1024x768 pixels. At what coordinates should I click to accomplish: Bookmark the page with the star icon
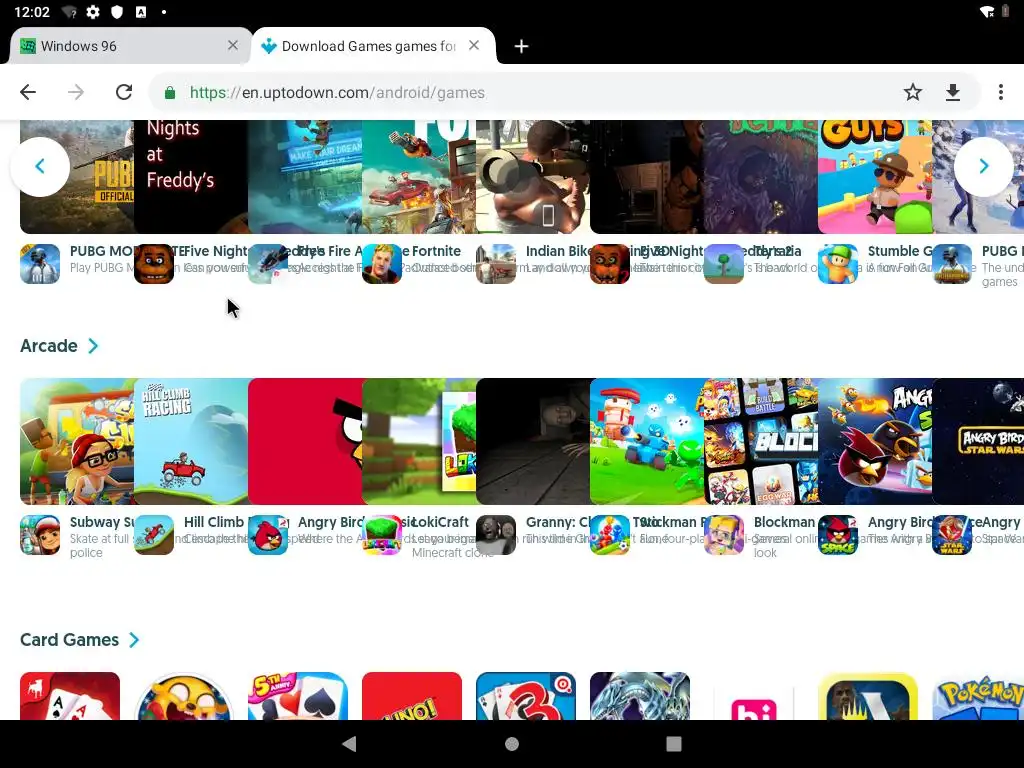(x=912, y=92)
